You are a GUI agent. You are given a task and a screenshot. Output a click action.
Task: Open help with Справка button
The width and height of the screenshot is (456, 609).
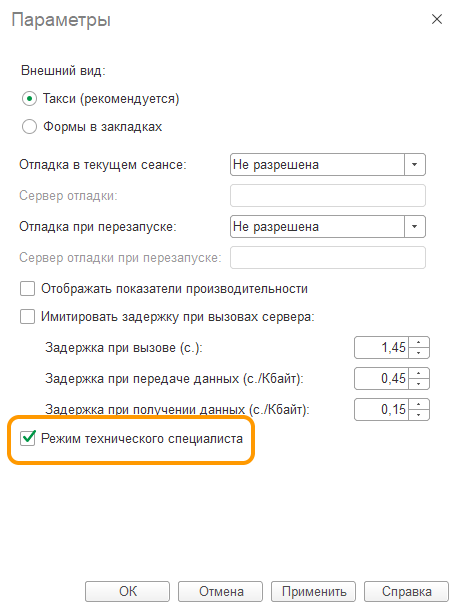406,592
